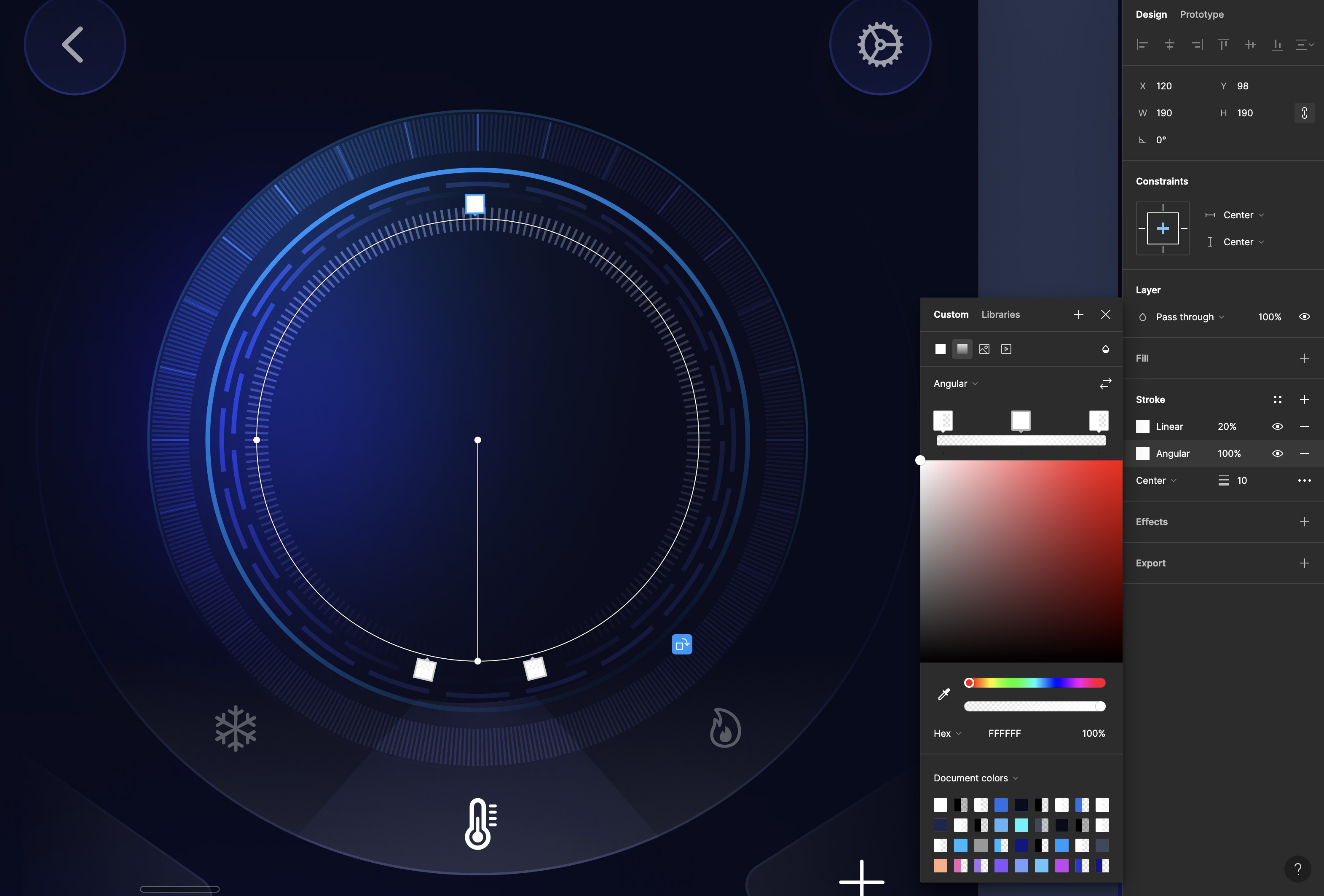
Task: Select the eyedropper tool in the color picker
Action: click(x=943, y=695)
